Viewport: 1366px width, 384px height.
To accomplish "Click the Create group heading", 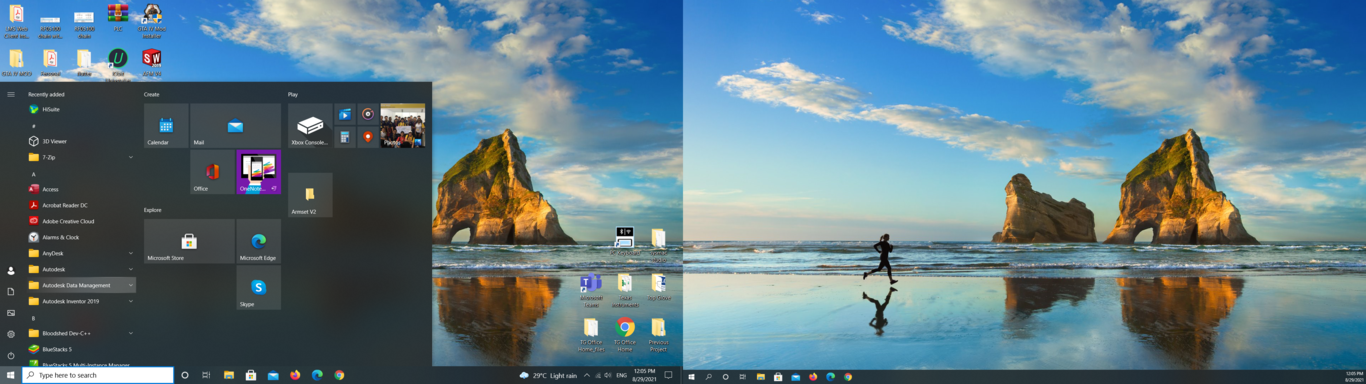I will [x=152, y=94].
